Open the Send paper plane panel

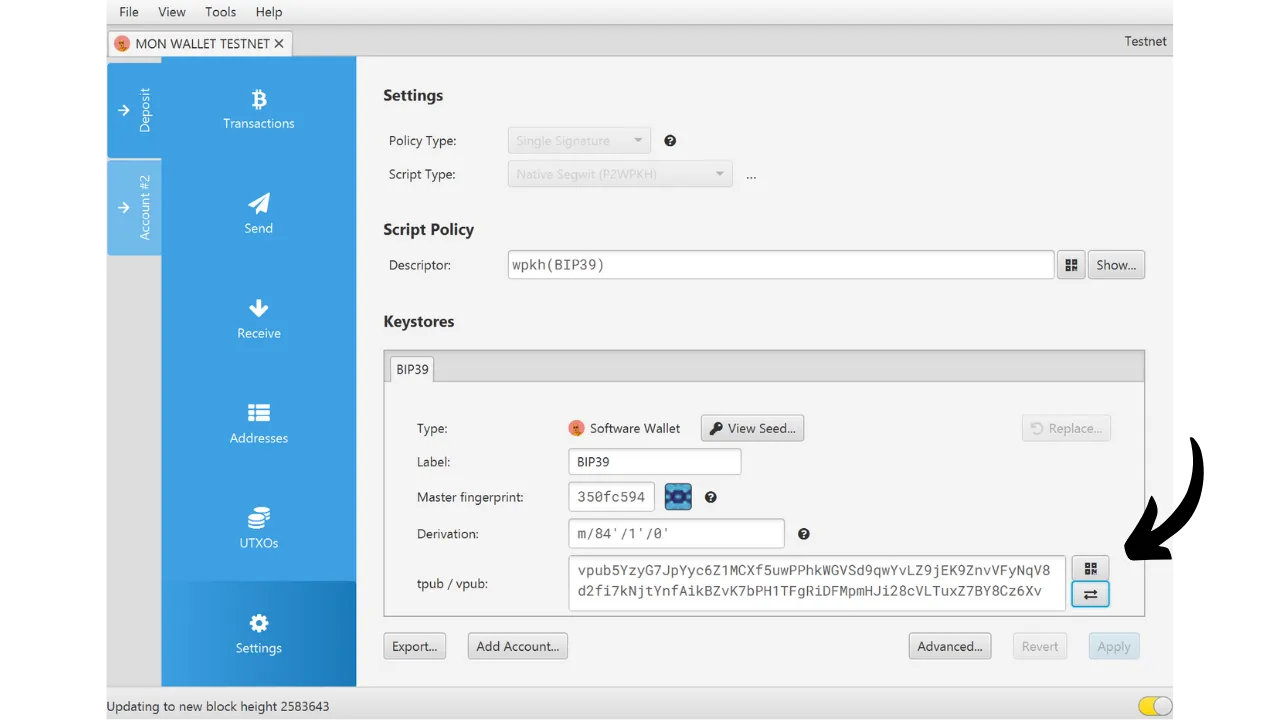point(258,214)
